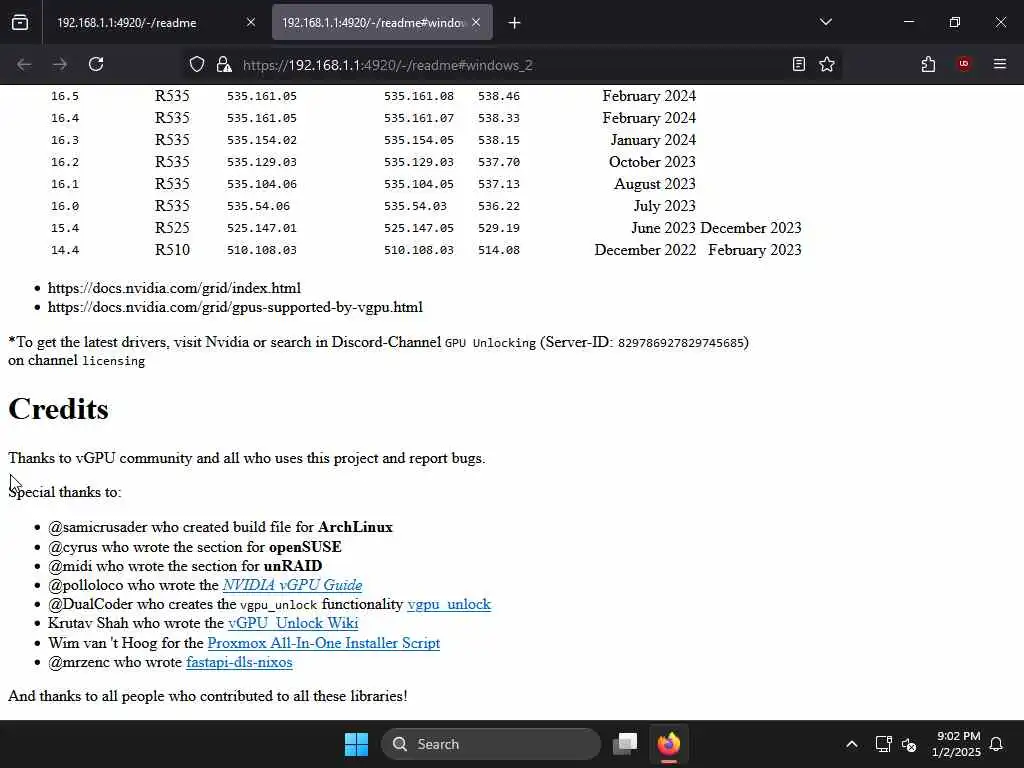Open the vGPU_Unlock Wiki link

(293, 623)
